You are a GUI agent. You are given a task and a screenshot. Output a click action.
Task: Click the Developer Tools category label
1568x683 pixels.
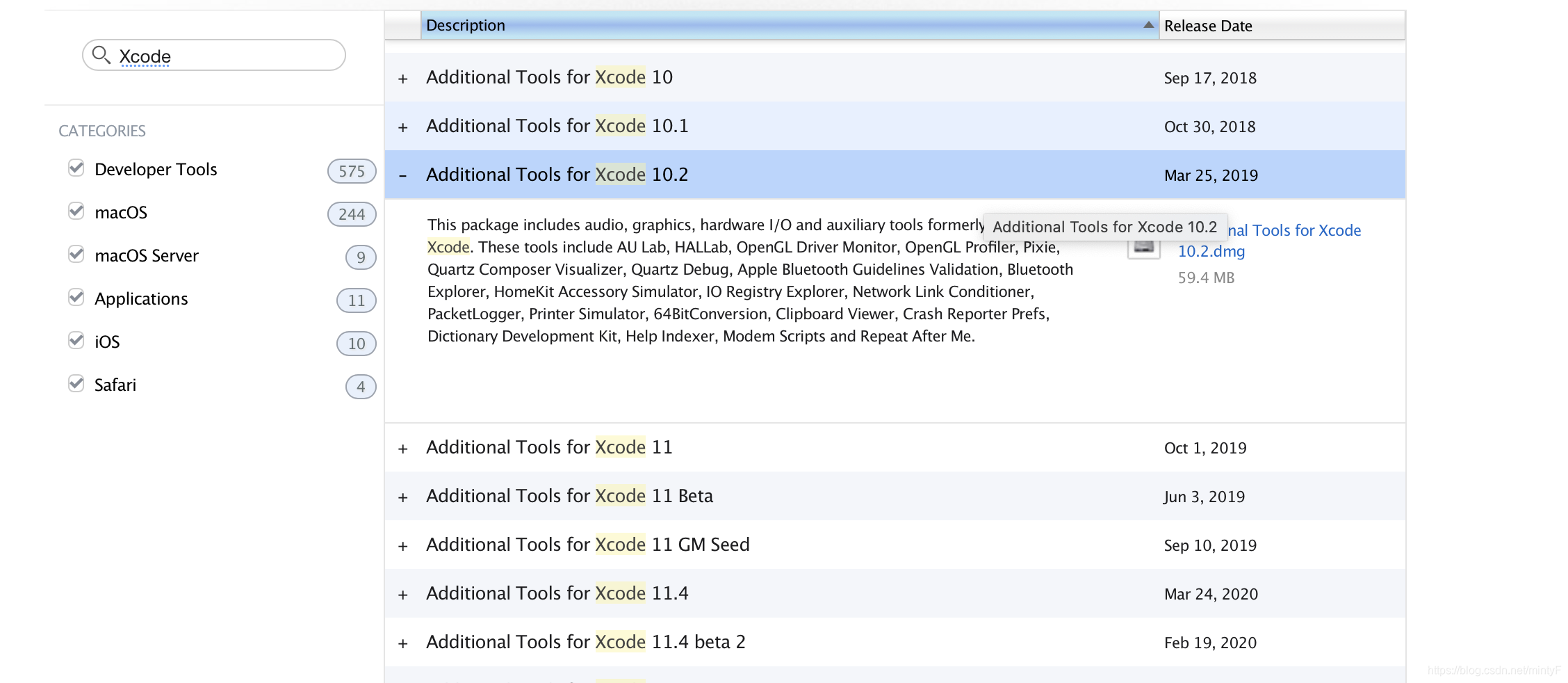point(156,169)
